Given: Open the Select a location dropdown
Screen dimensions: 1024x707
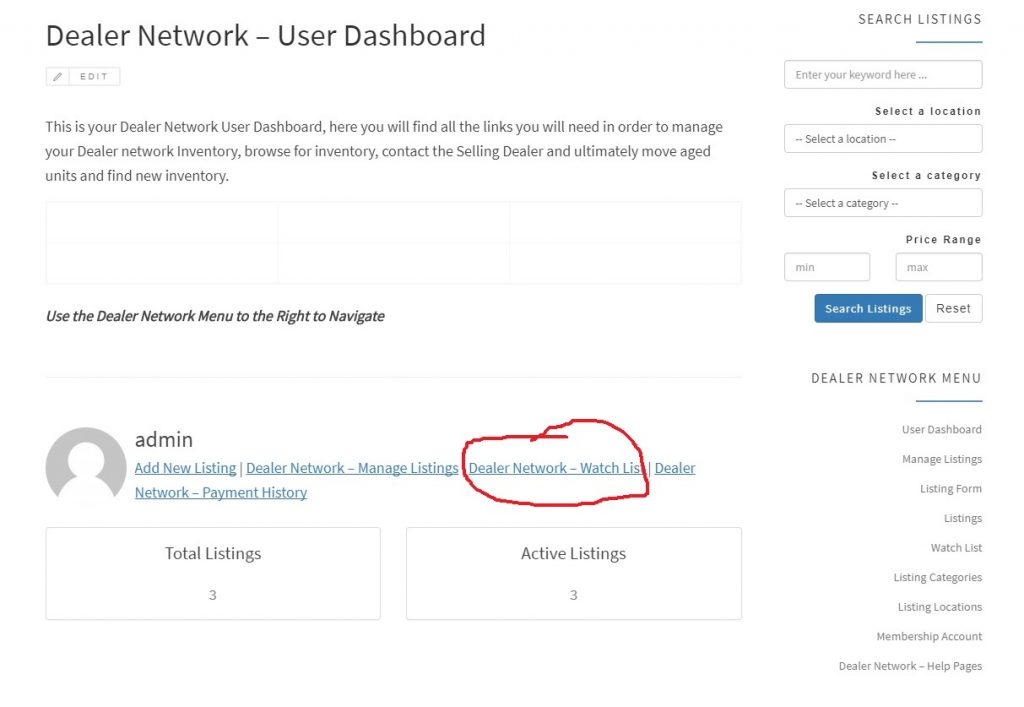Looking at the screenshot, I should pos(882,139).
